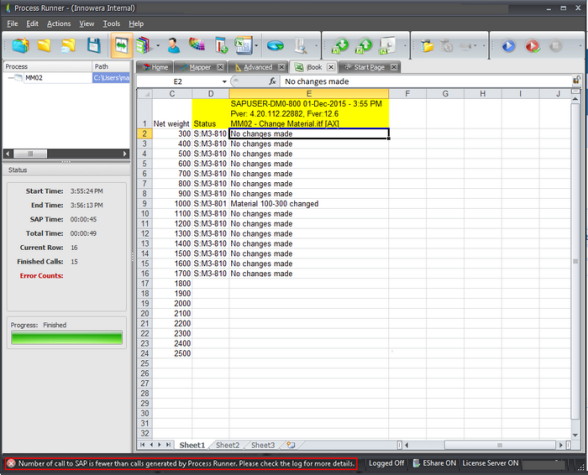588x475 pixels.
Task: Click the stacked folders toolbar icon
Action: [69, 46]
